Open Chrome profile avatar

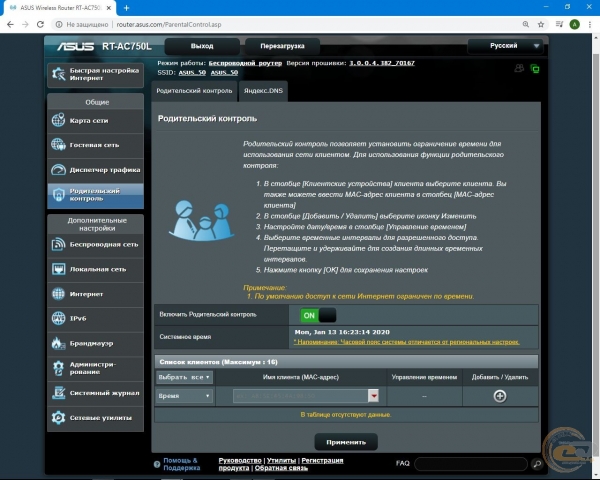pos(574,24)
